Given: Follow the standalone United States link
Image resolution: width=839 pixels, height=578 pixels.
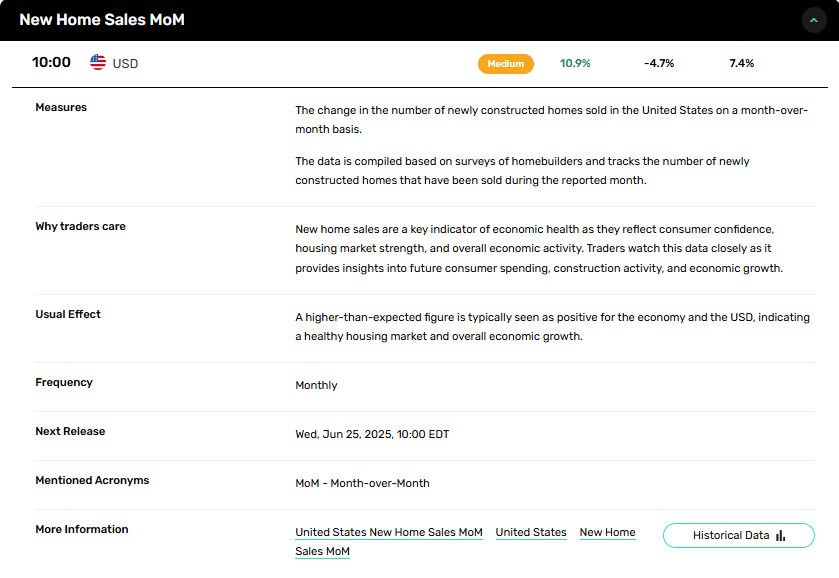Looking at the screenshot, I should [x=531, y=532].
